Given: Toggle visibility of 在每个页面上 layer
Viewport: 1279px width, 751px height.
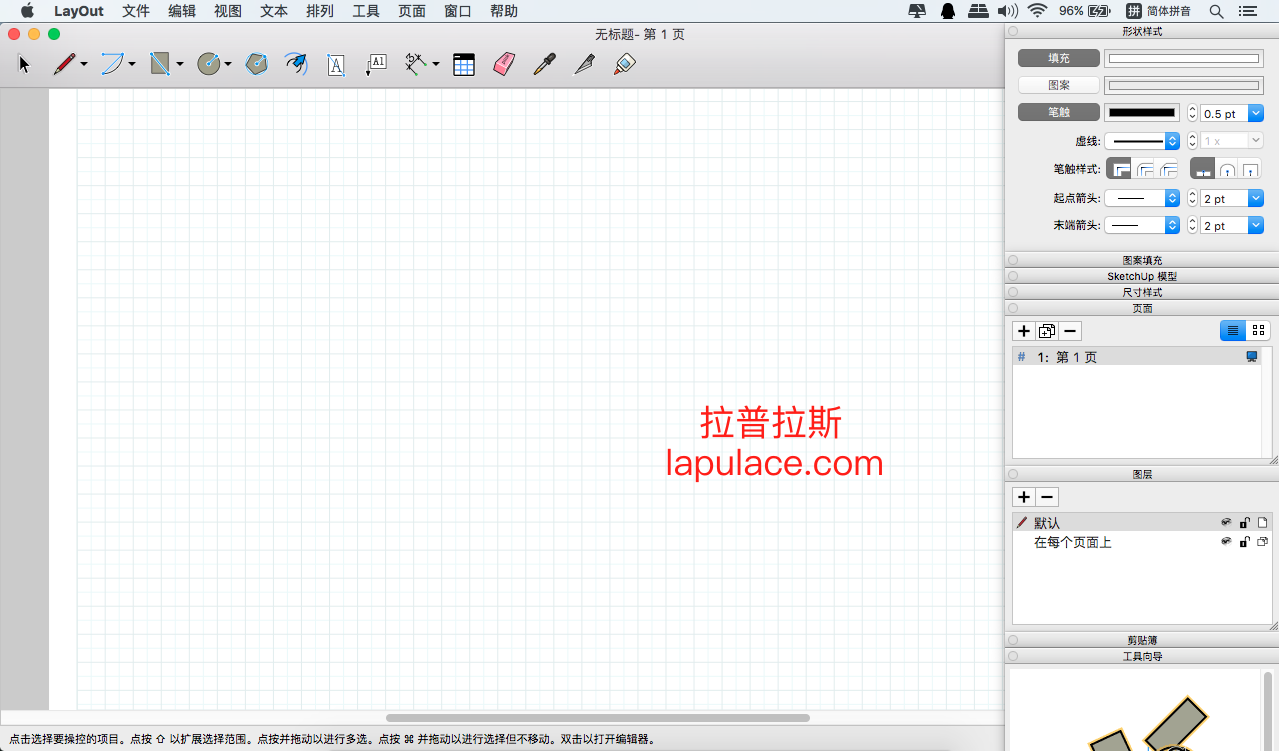Looking at the screenshot, I should coord(1226,542).
